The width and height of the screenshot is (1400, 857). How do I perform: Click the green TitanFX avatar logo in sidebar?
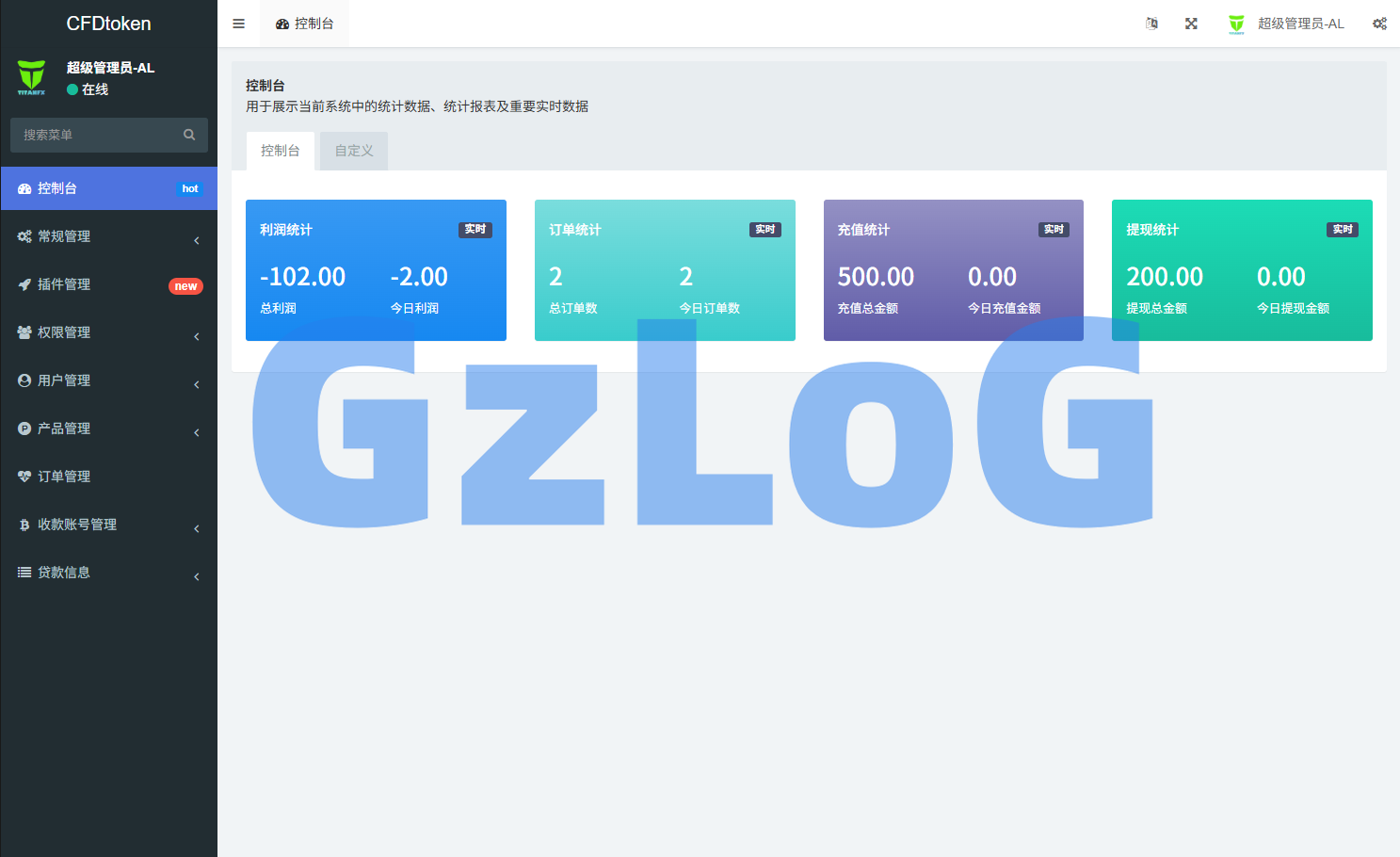[32, 77]
